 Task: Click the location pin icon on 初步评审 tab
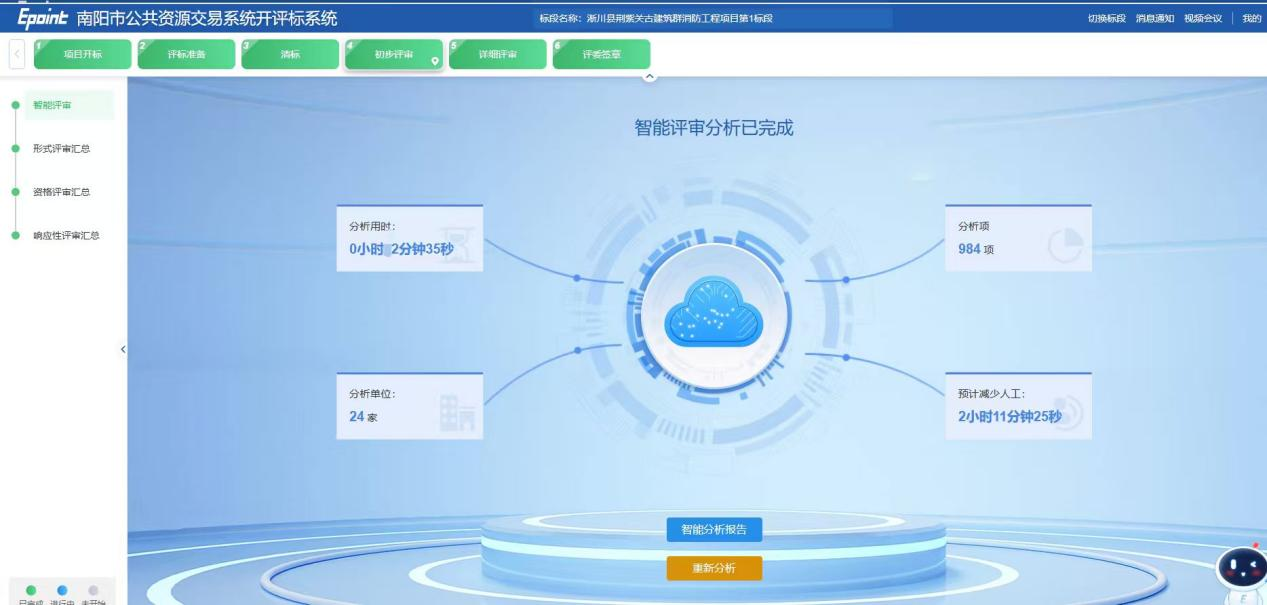click(435, 61)
